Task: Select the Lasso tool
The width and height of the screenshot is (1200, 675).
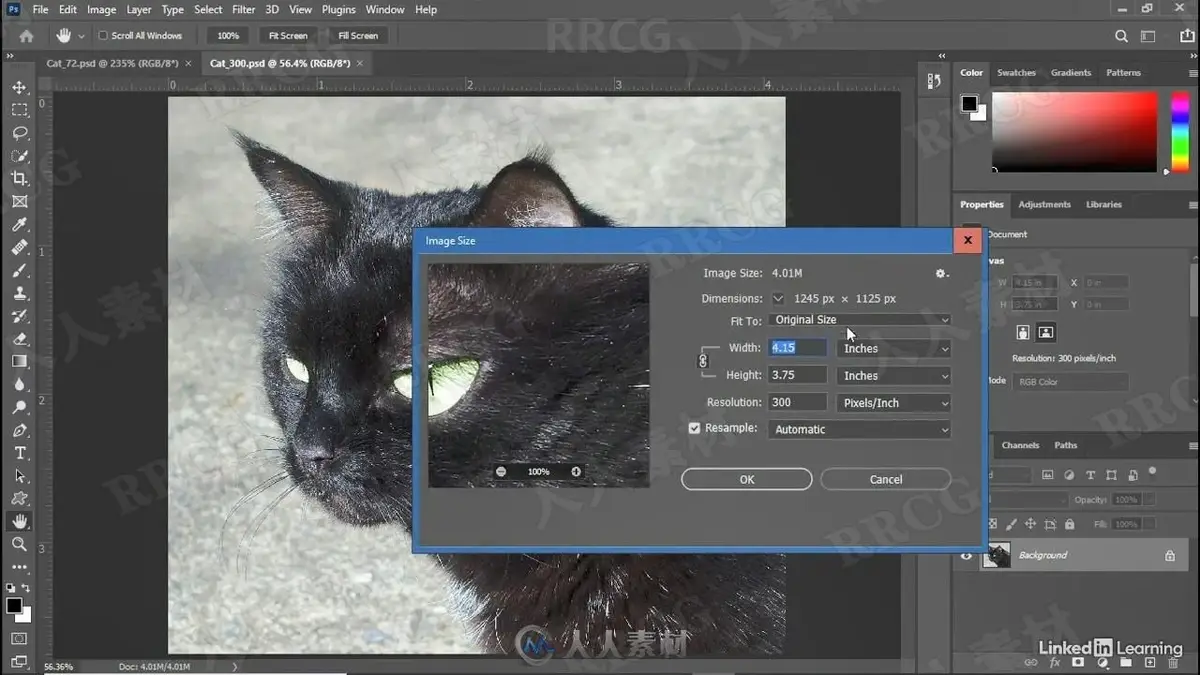Action: tap(19, 133)
